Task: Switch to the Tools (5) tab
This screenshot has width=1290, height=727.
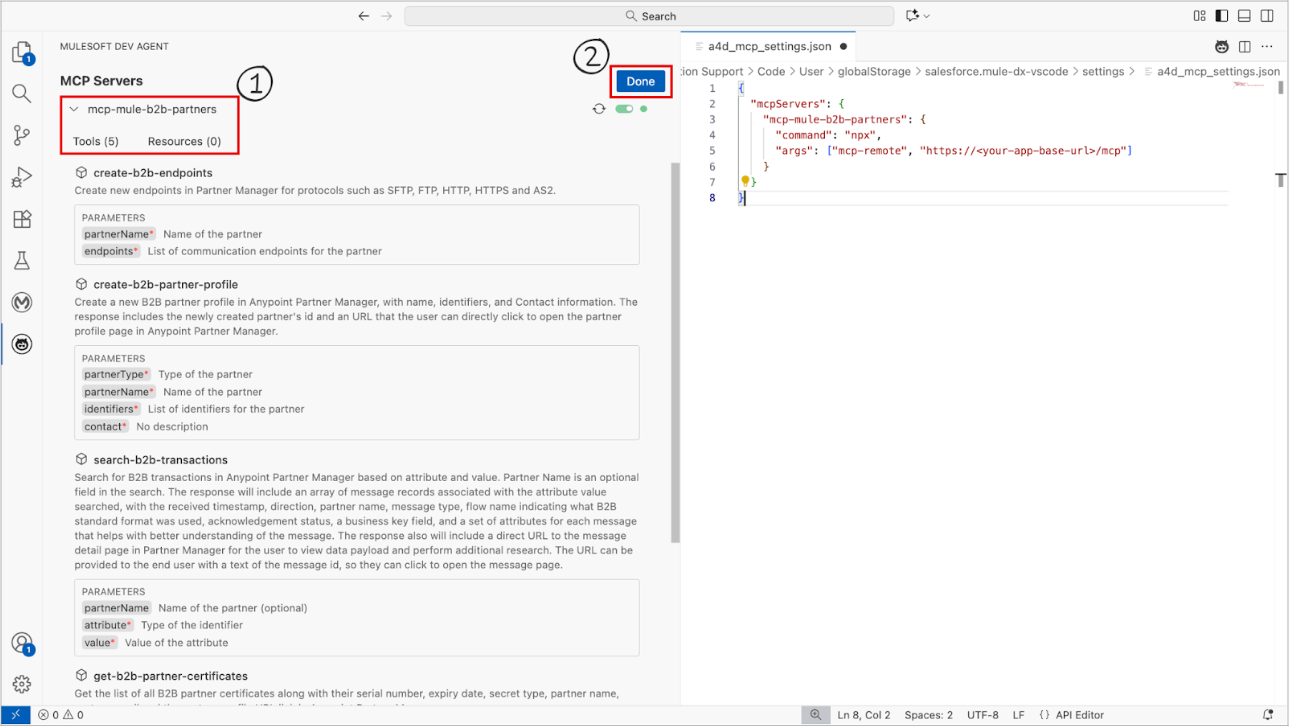Action: coord(96,141)
